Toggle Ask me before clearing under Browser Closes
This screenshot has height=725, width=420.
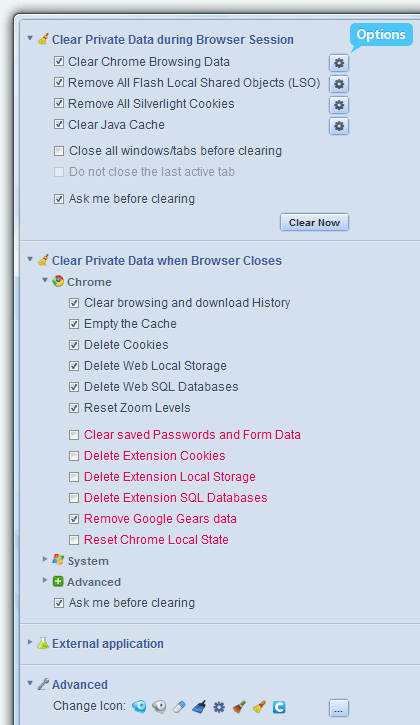(x=59, y=603)
